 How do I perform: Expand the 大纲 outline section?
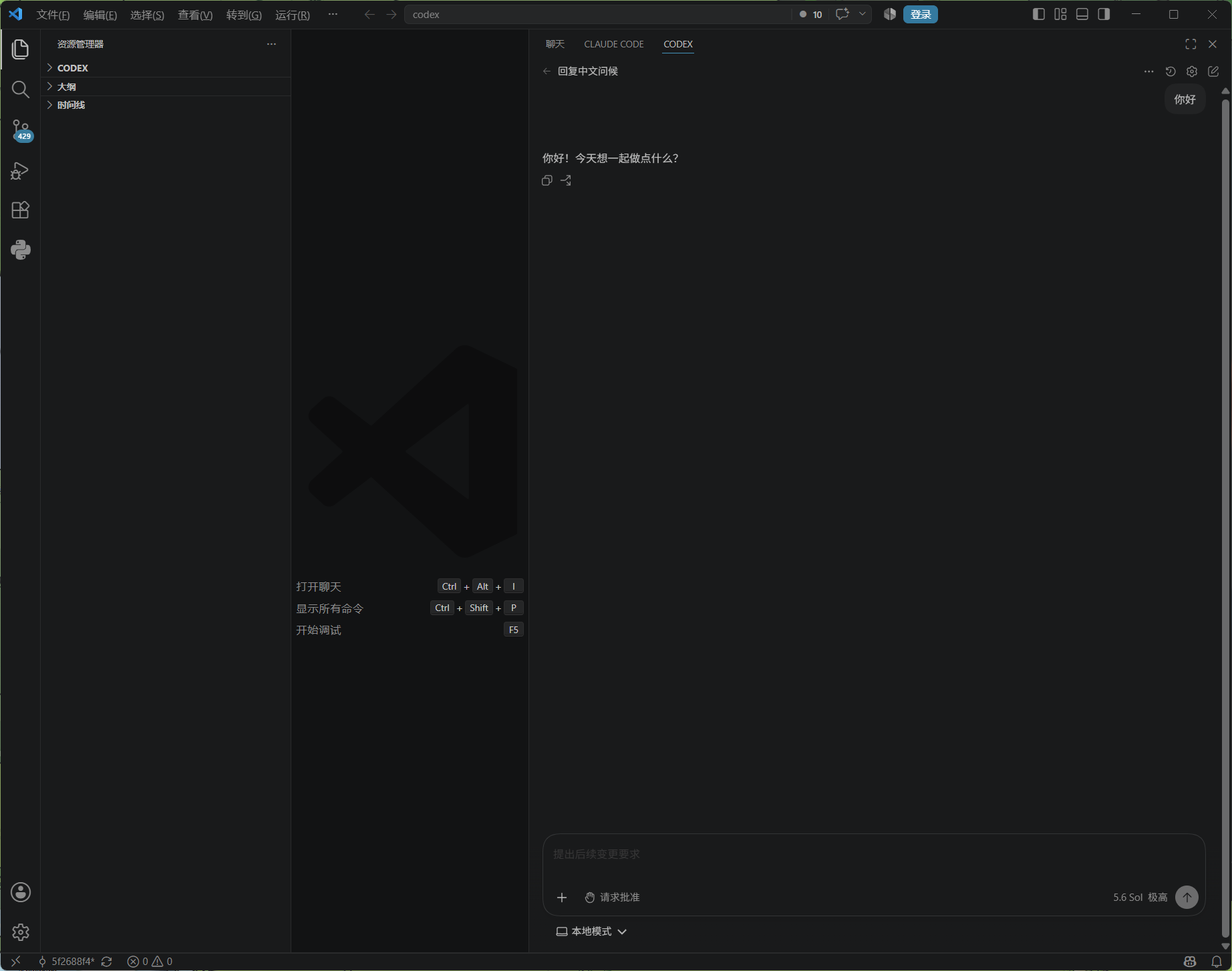166,87
